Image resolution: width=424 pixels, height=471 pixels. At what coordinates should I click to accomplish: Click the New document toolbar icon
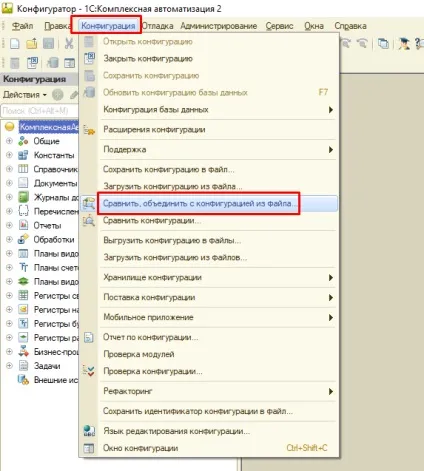click(14, 44)
